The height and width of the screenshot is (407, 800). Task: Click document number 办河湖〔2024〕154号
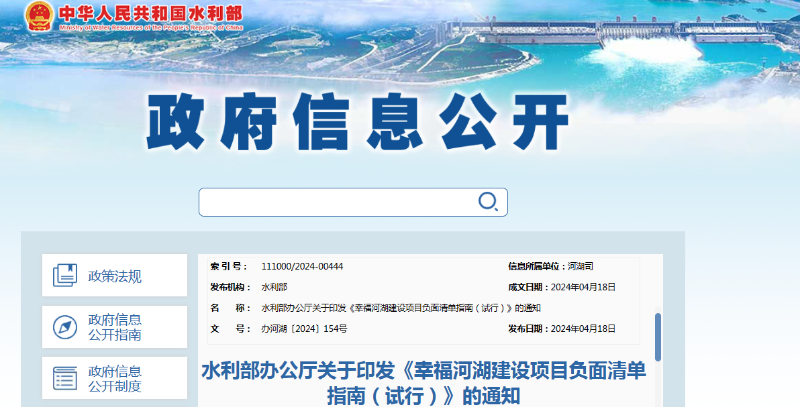304,329
